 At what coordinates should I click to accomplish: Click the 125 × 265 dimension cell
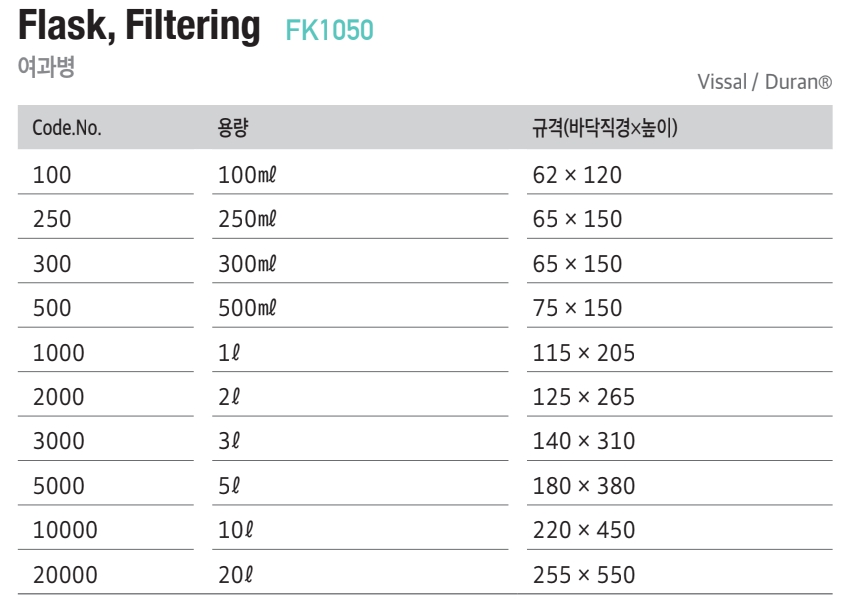(x=584, y=397)
